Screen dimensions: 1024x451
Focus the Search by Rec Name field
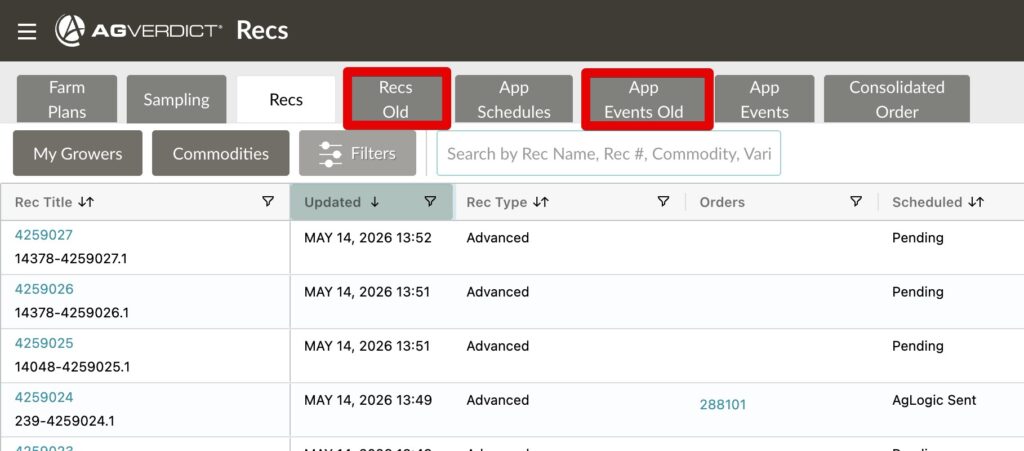click(x=609, y=153)
